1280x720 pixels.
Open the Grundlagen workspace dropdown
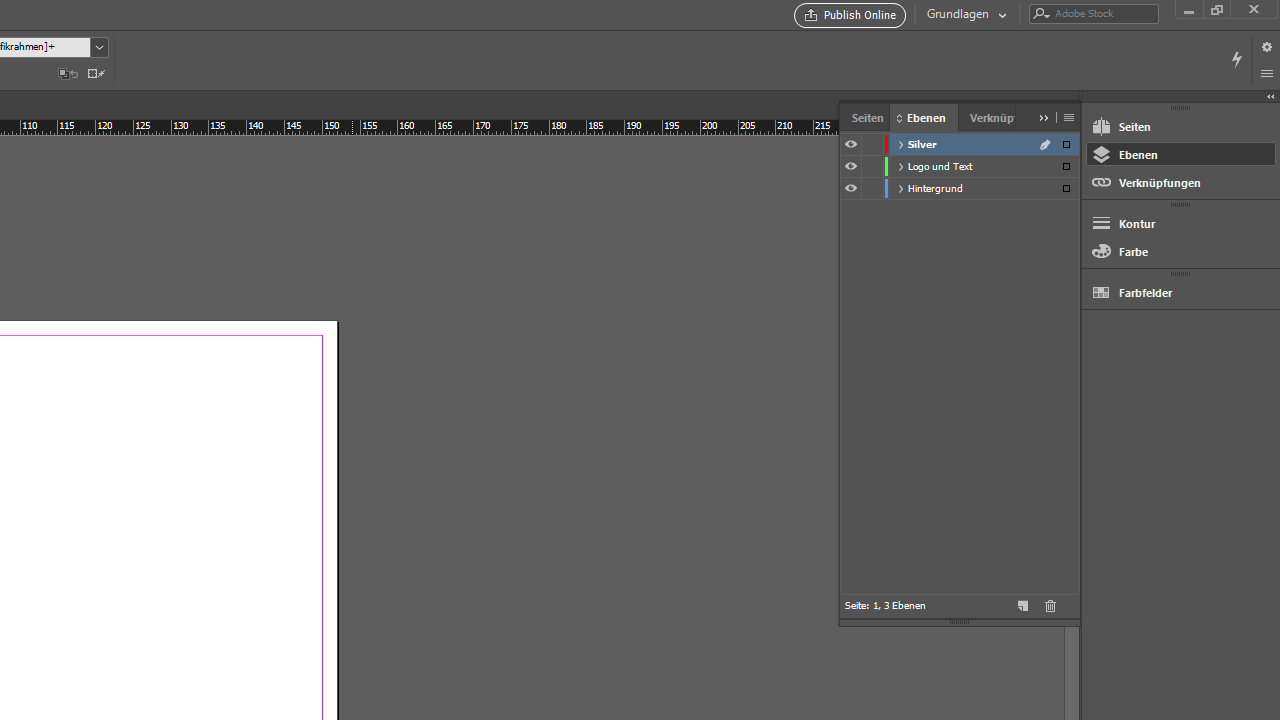tap(967, 15)
